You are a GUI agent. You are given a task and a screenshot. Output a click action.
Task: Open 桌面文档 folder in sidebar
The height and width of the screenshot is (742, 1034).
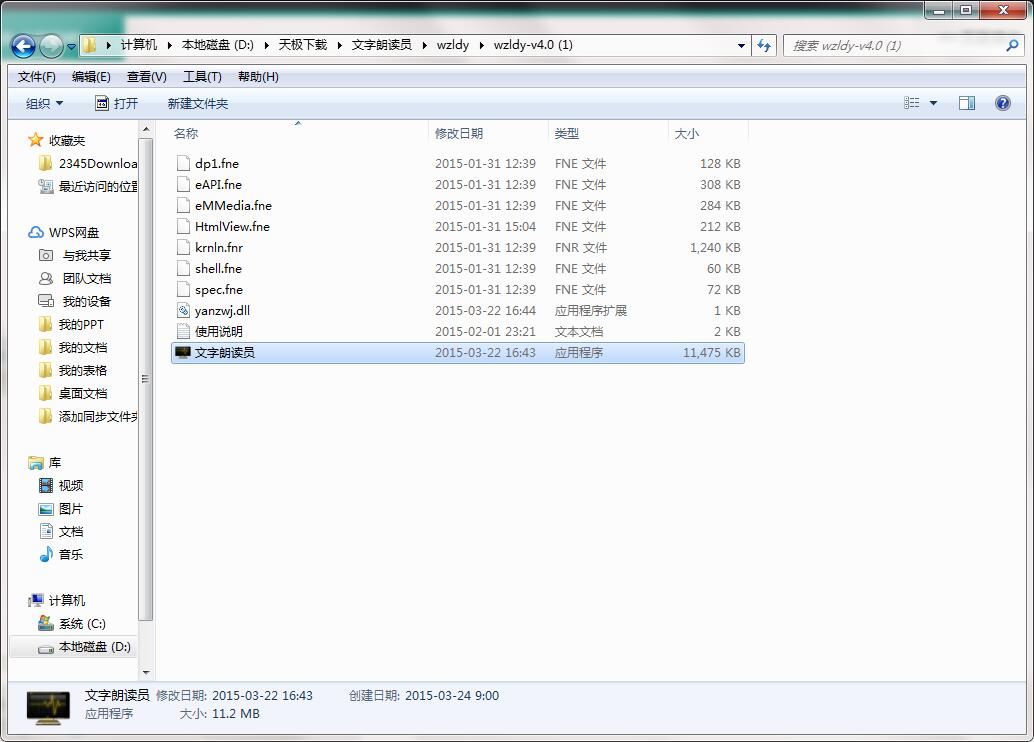(73, 394)
